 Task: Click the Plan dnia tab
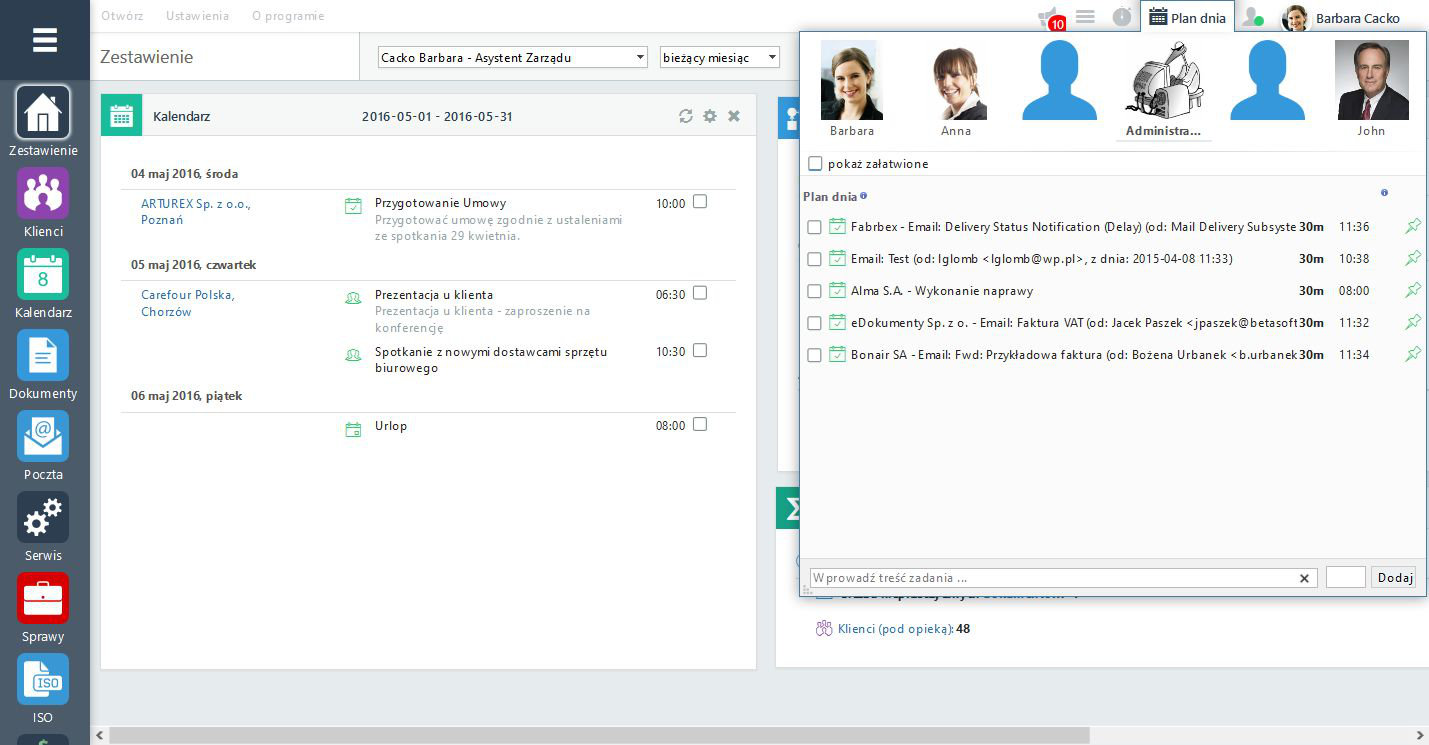click(1187, 17)
